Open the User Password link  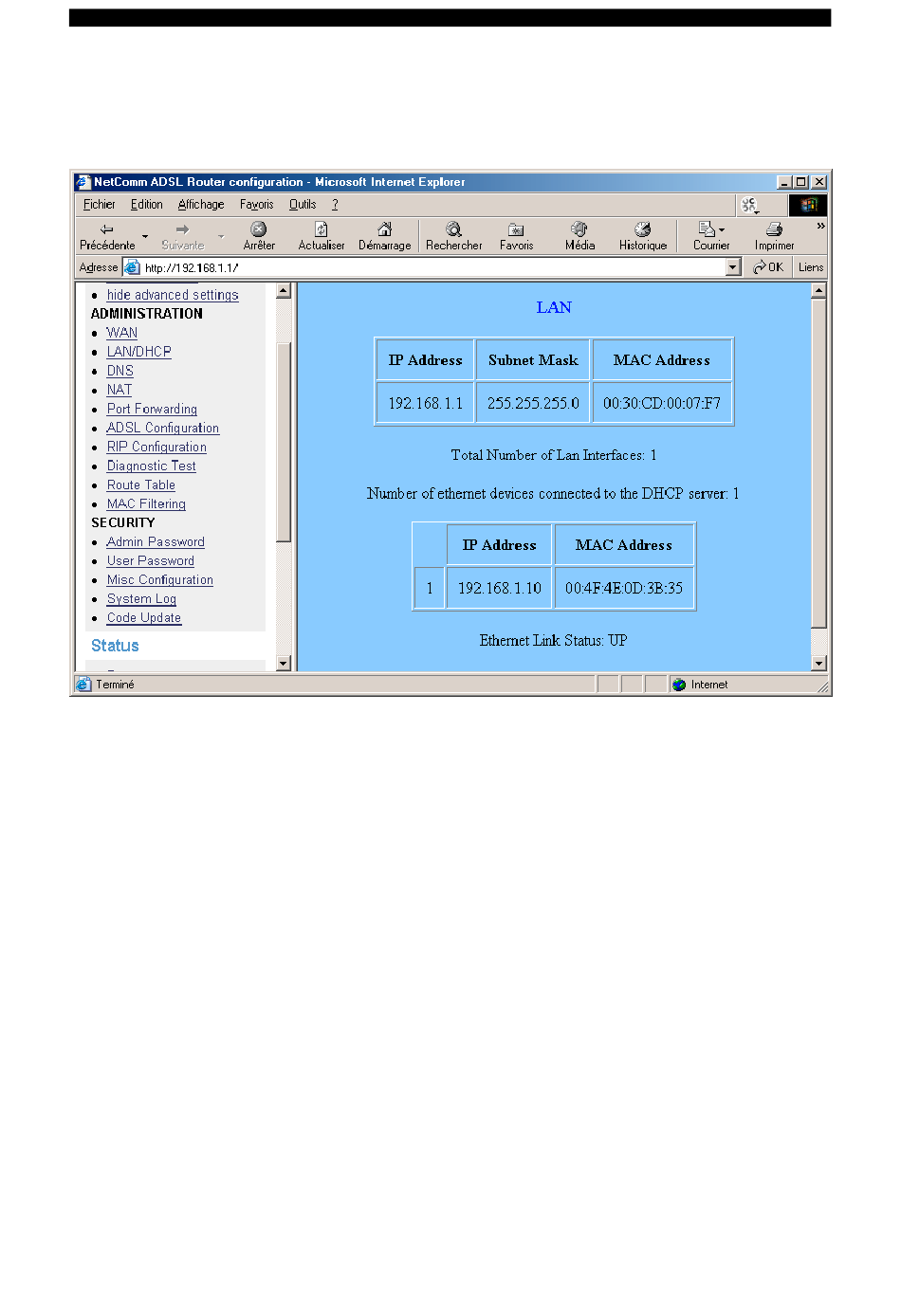pyautogui.click(x=151, y=560)
